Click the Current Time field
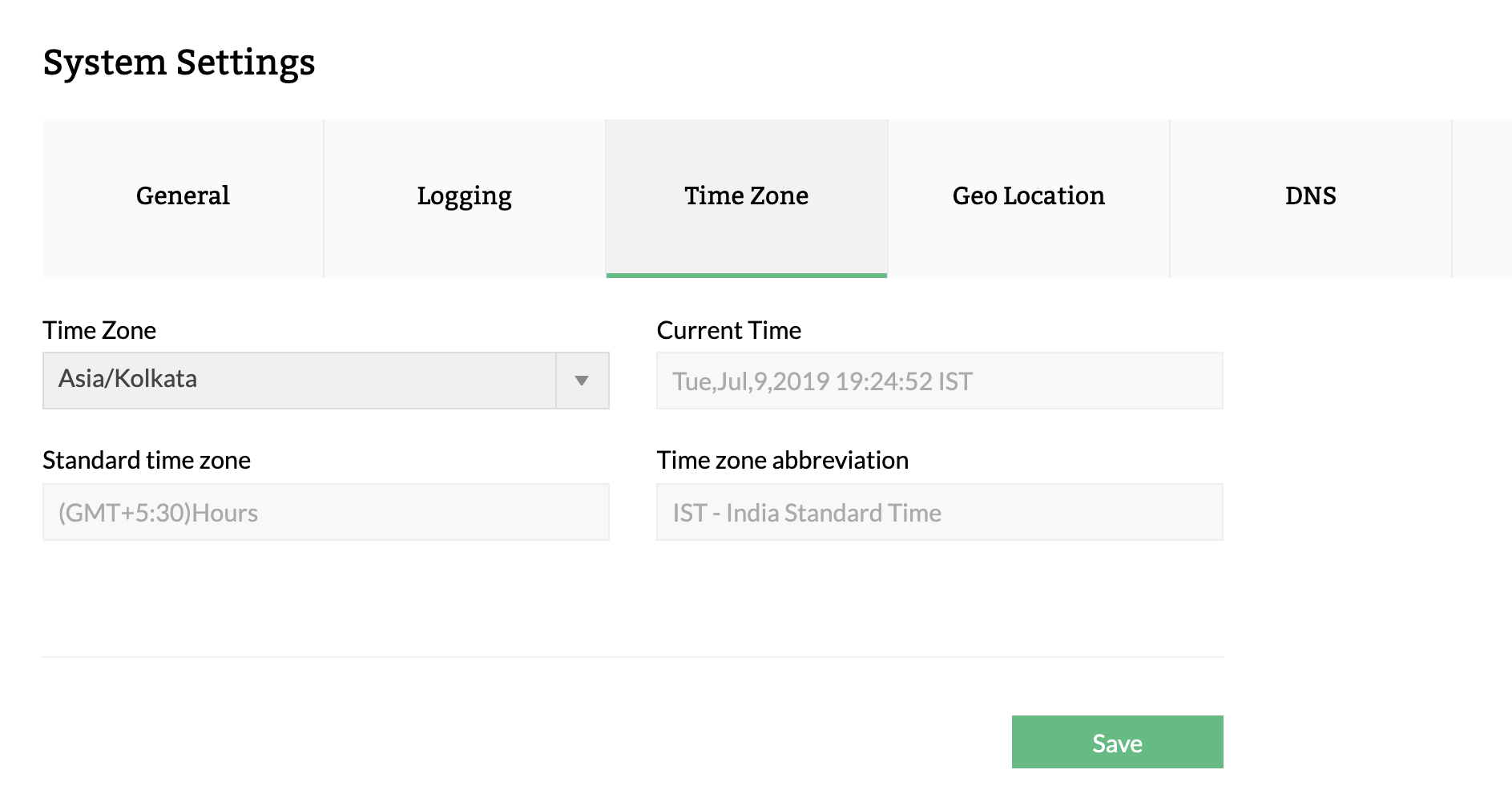The width and height of the screenshot is (1512, 794). (939, 381)
